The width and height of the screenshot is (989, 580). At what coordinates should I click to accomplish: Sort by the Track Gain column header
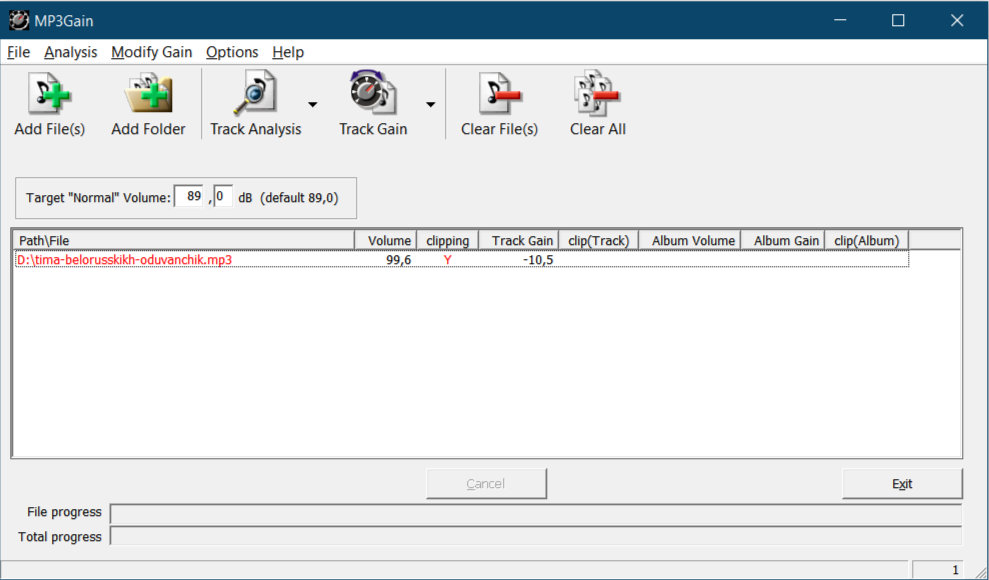click(x=518, y=240)
